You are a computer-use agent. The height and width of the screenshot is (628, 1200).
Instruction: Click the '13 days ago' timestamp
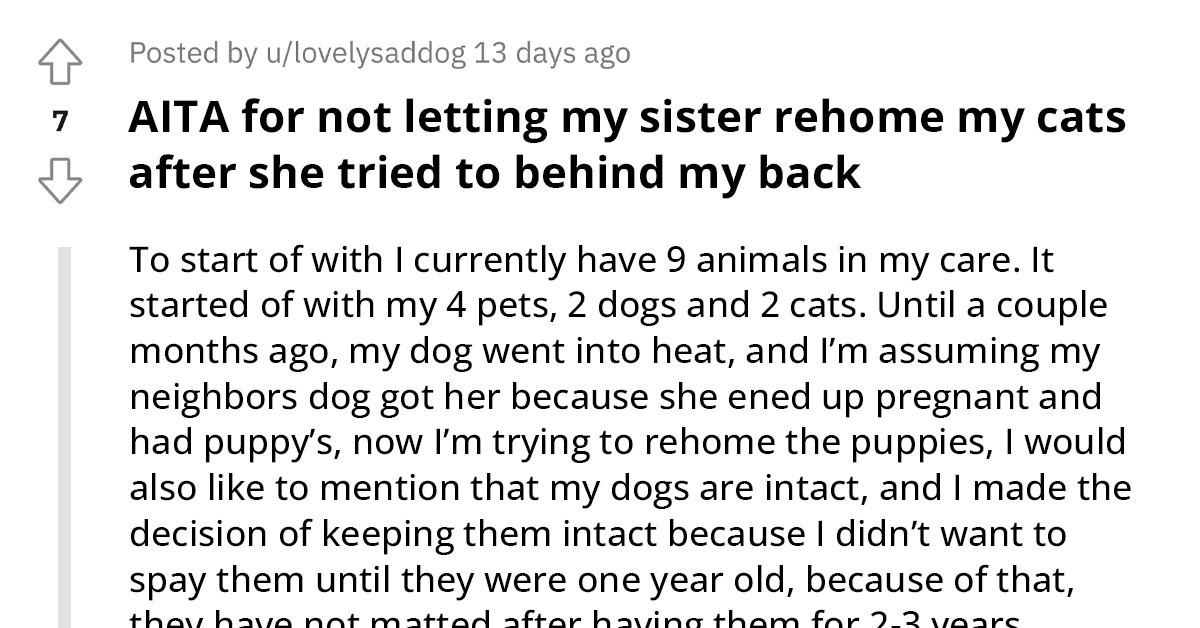point(552,53)
